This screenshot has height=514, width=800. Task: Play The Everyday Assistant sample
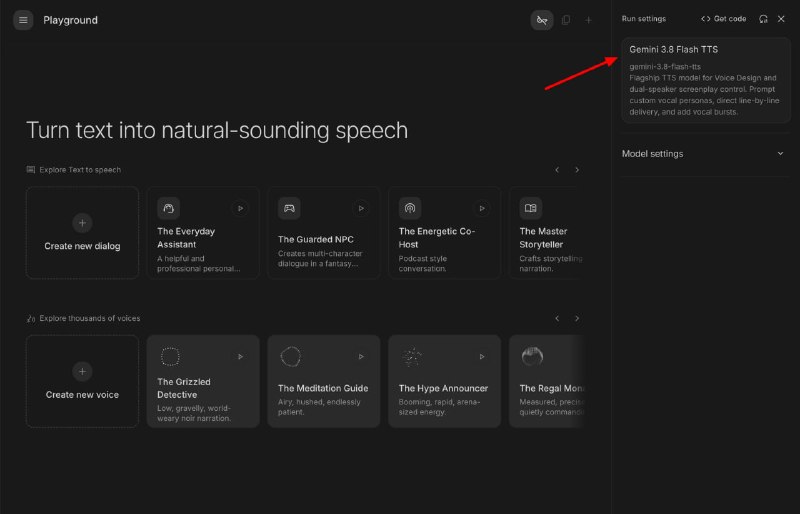pyautogui.click(x=240, y=208)
